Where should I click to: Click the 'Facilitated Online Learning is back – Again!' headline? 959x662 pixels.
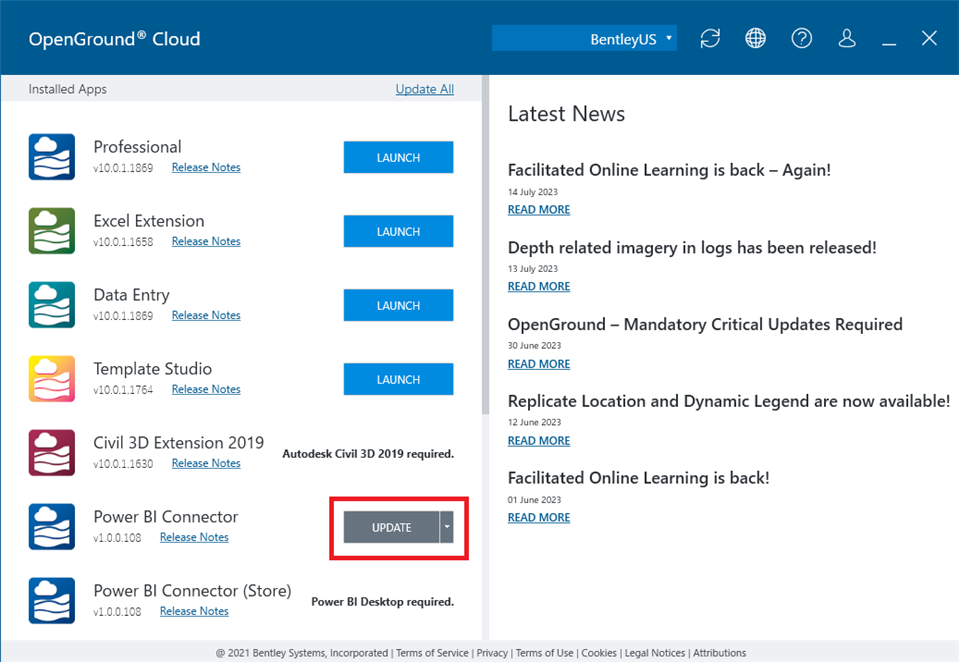pos(669,170)
